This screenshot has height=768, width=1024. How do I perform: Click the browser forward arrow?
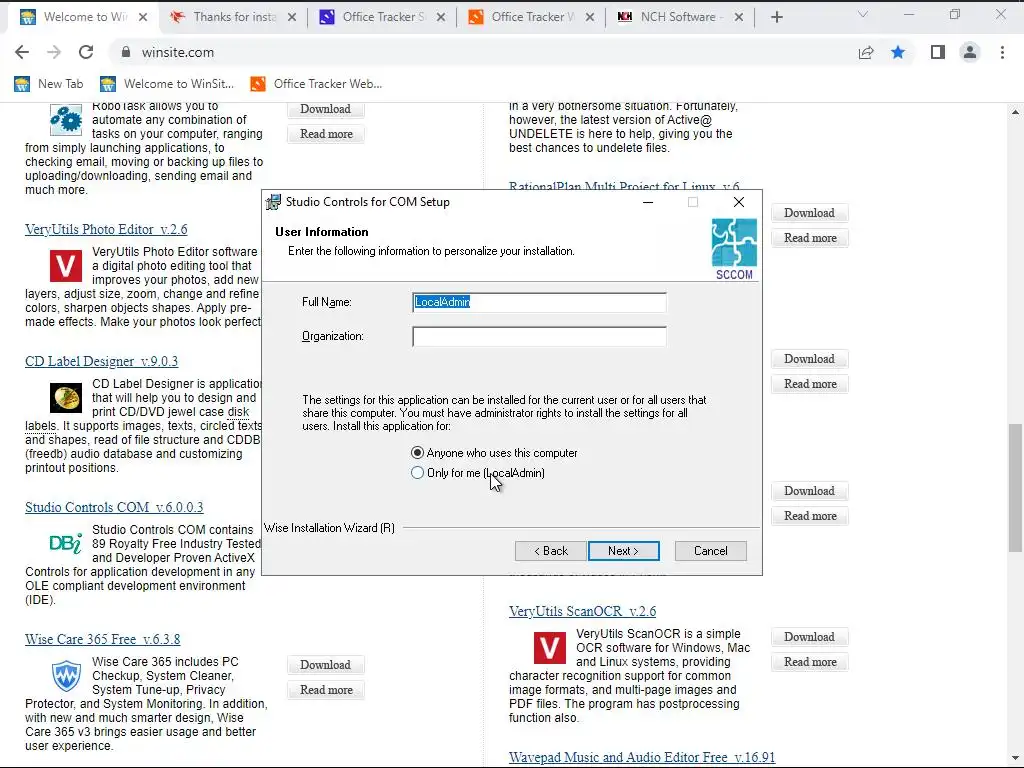click(54, 52)
